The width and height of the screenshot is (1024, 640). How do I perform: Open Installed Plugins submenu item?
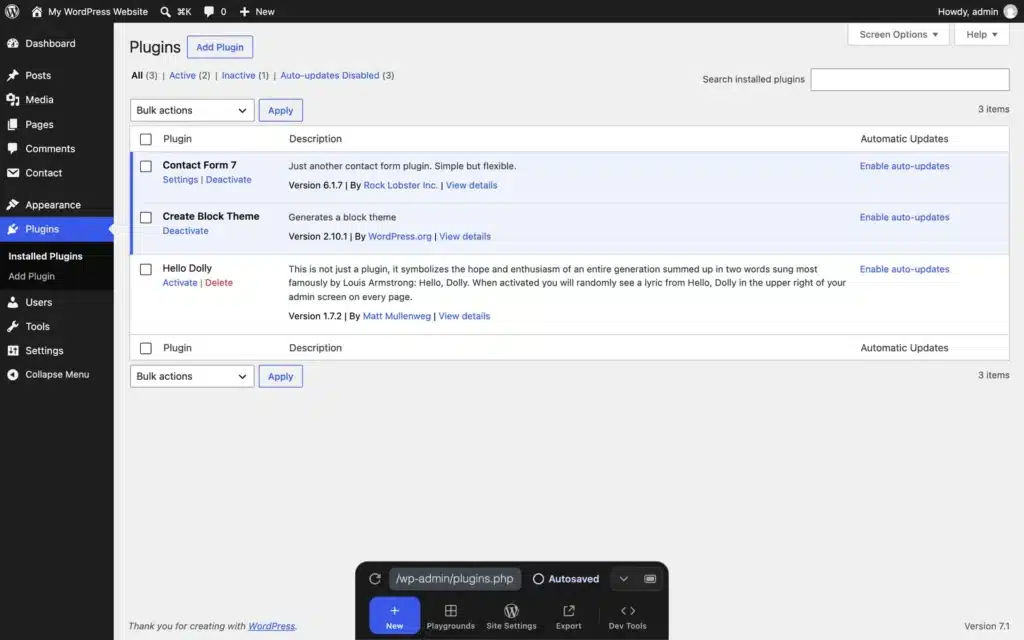pyautogui.click(x=45, y=256)
